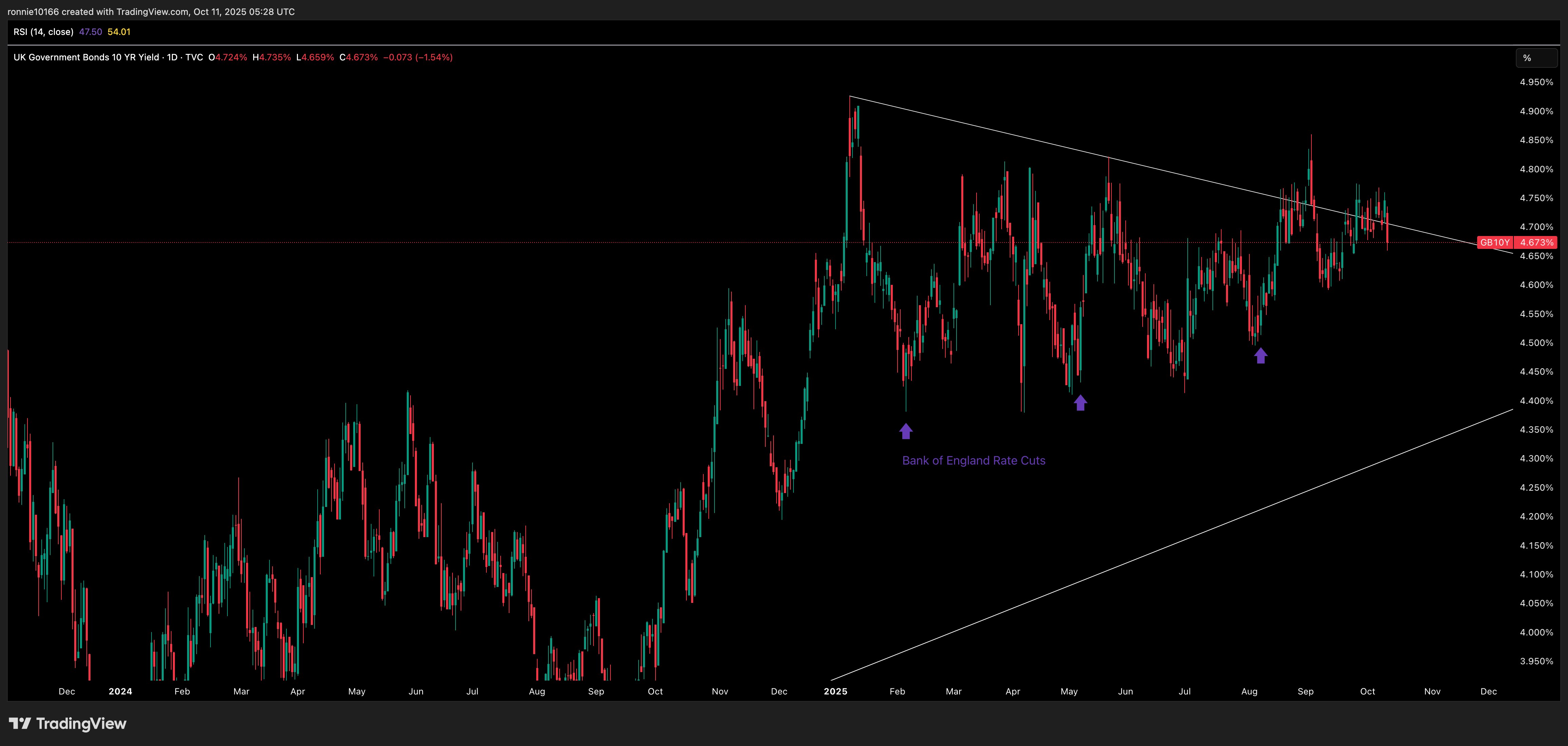Click the purple arrow marker under May
Viewport: 1568px width, 746px height.
pos(1080,403)
